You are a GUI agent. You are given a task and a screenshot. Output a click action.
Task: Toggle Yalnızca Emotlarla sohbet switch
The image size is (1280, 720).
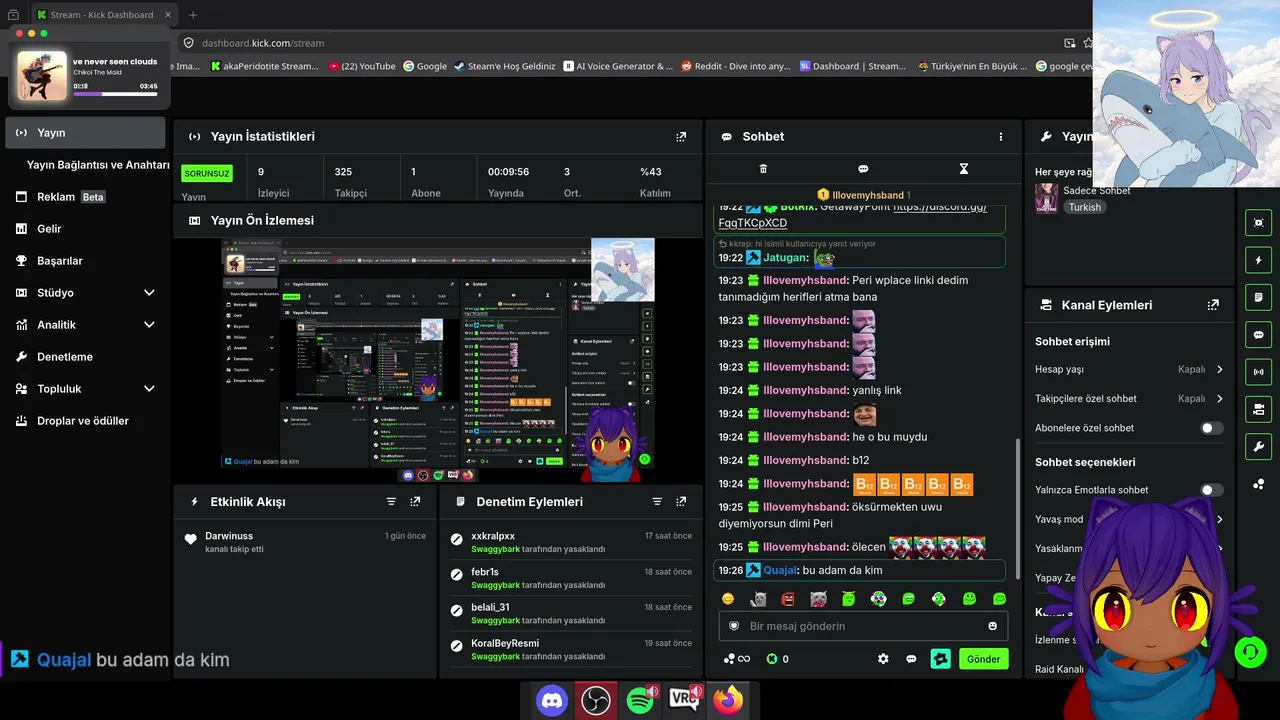[1211, 490]
